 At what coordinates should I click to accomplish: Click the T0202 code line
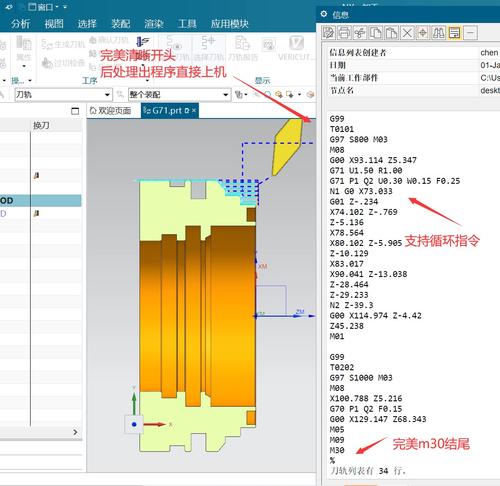click(x=342, y=367)
